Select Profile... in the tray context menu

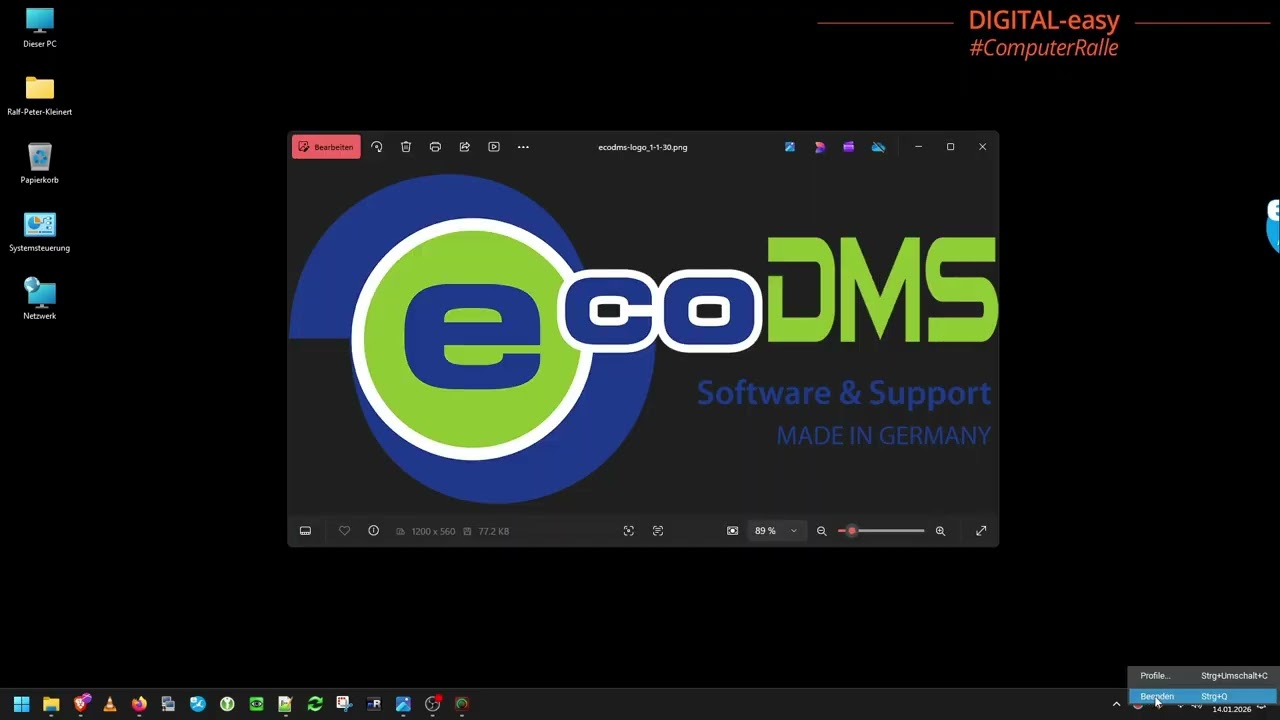1202,676
